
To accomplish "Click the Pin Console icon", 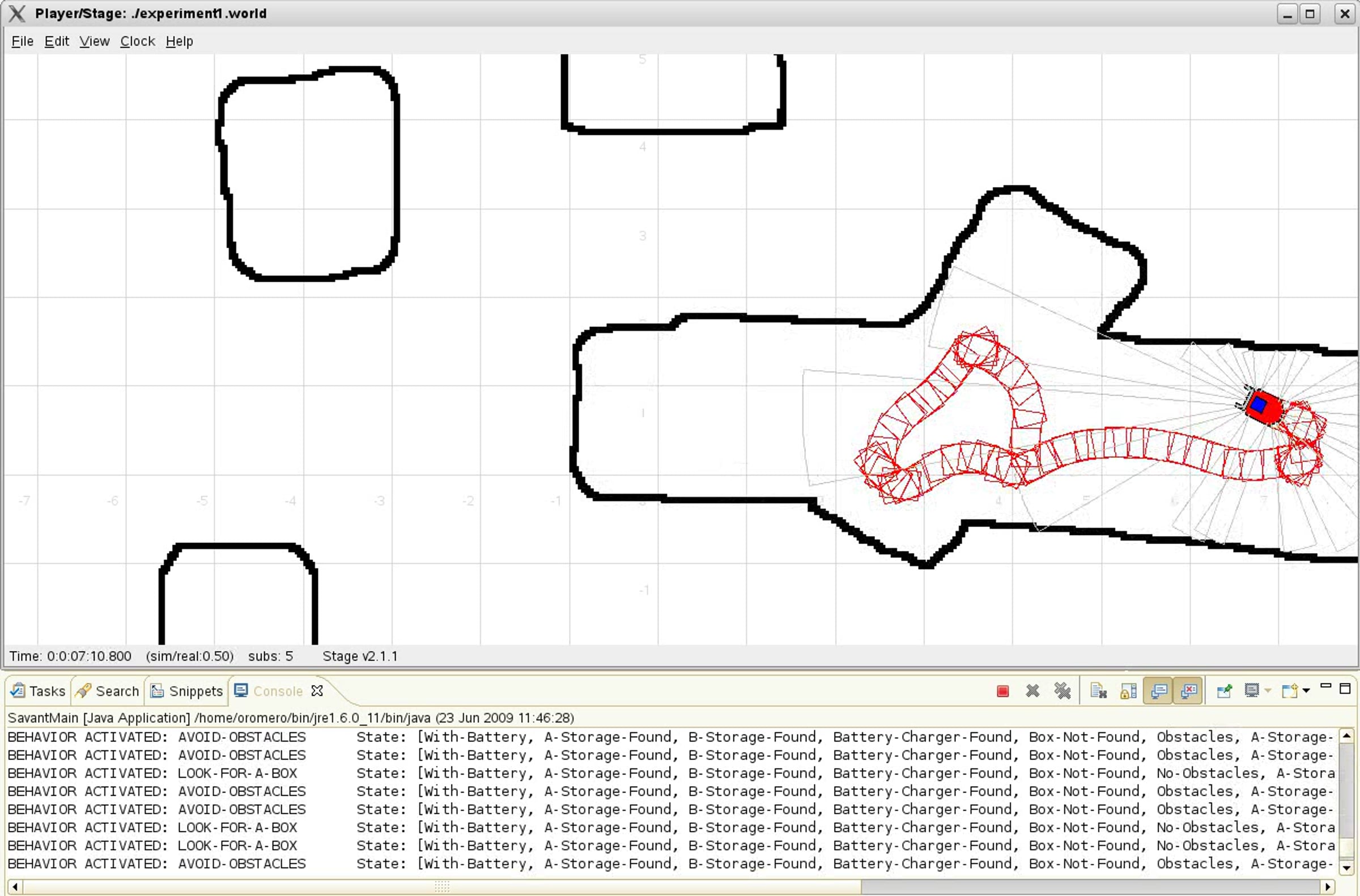I will coord(1224,691).
